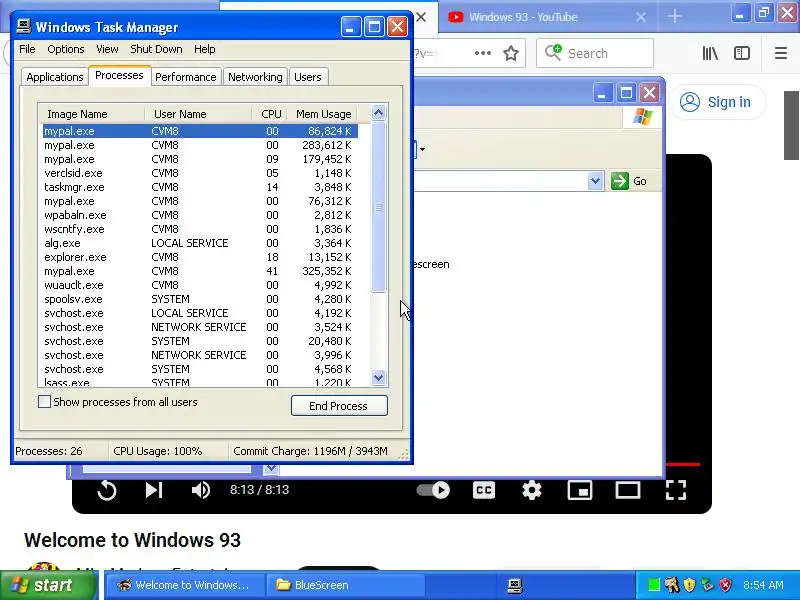The image size is (800, 600).
Task: Open the Task Manager Options menu
Action: [66, 49]
